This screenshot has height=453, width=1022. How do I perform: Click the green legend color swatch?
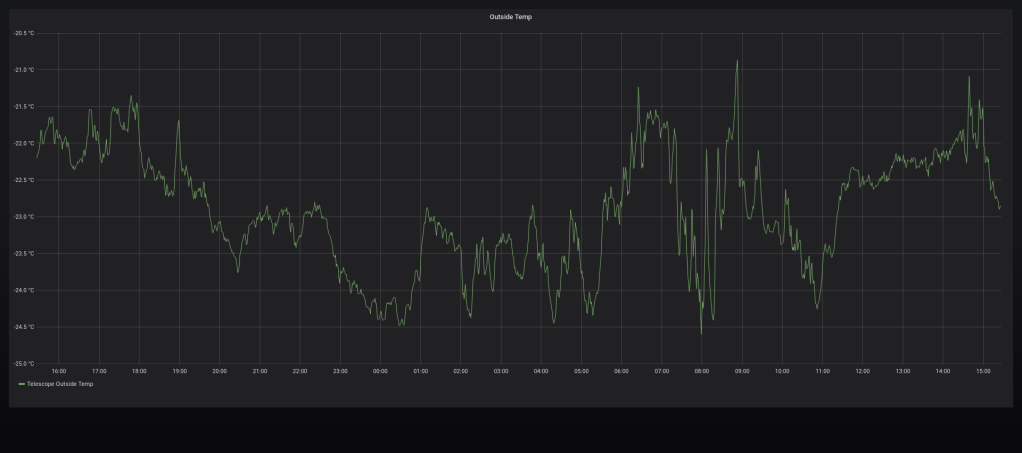(23, 383)
